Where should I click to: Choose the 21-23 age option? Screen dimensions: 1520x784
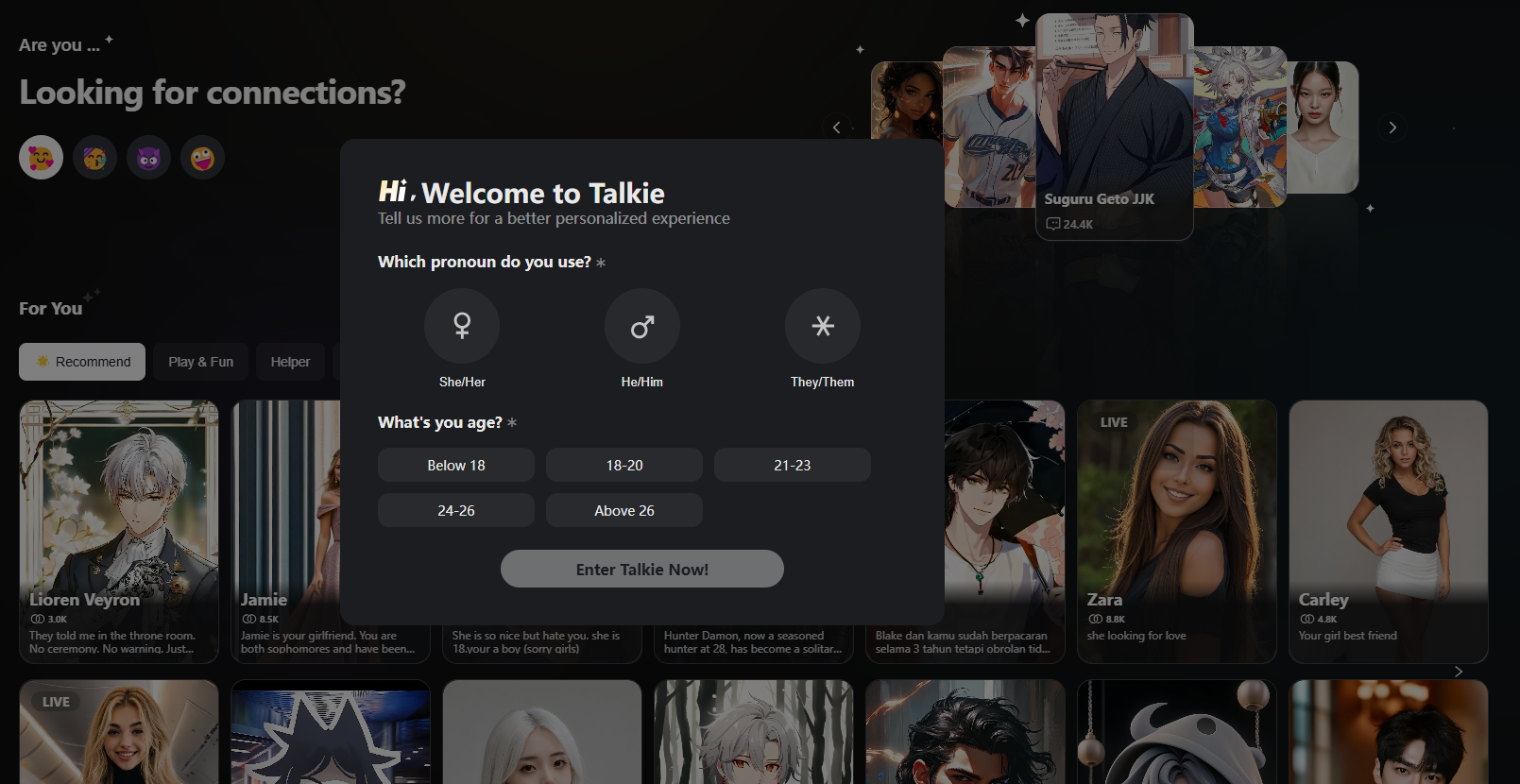click(793, 465)
